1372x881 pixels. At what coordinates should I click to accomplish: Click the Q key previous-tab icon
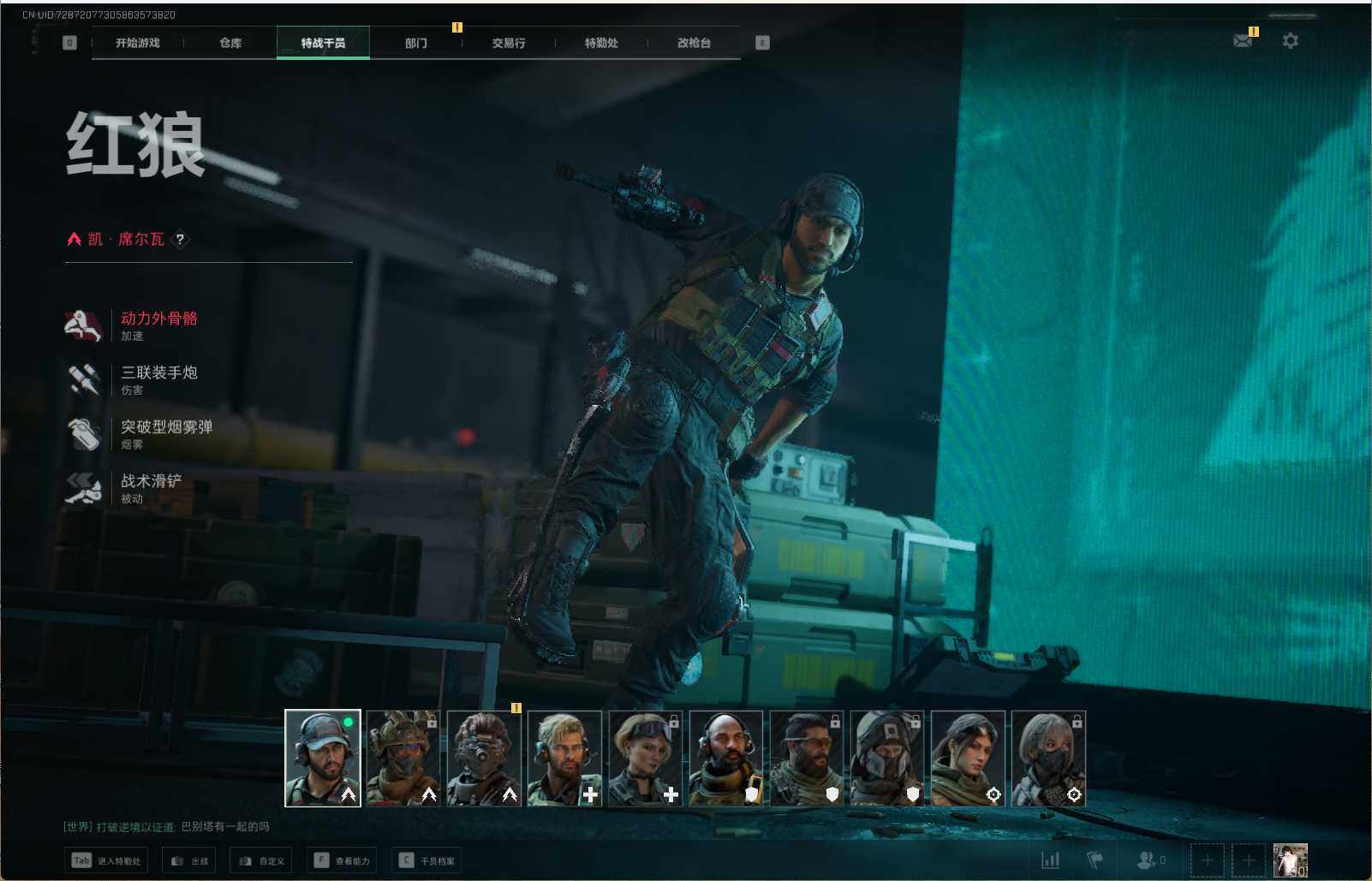pyautogui.click(x=70, y=43)
